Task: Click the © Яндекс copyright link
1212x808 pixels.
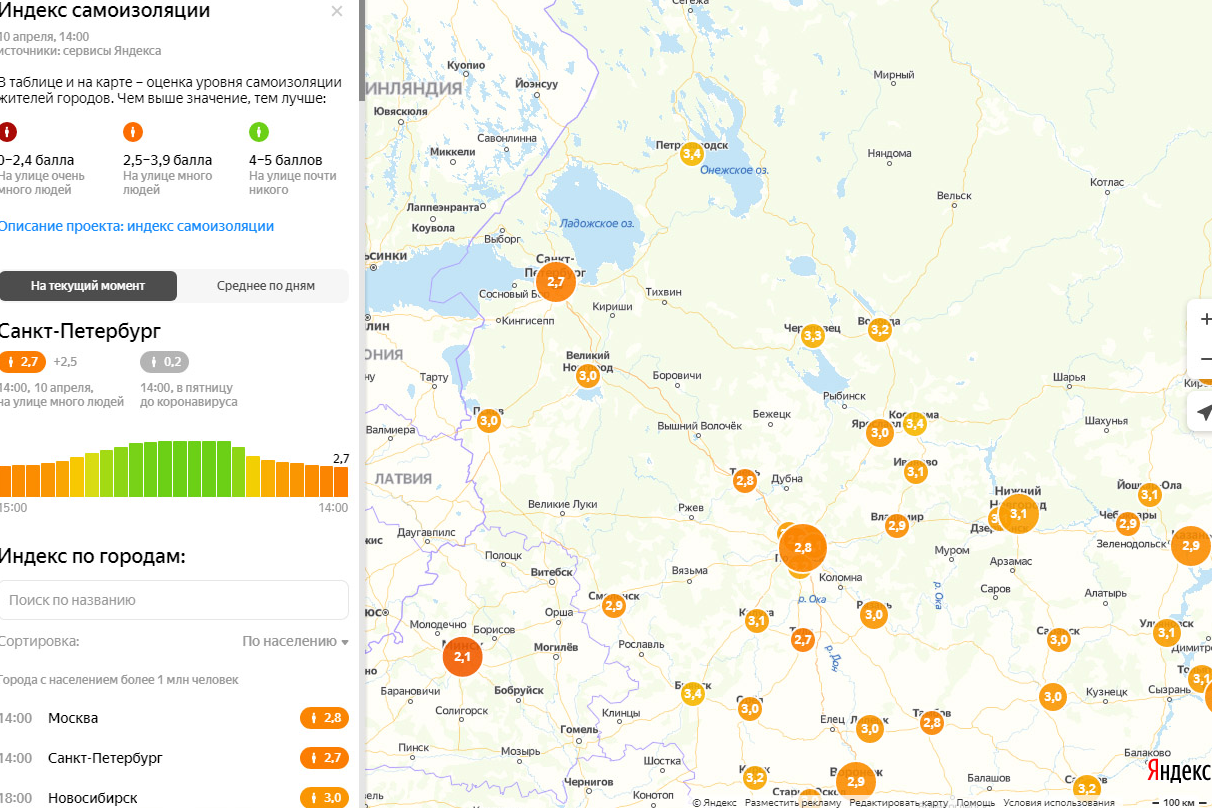Action: (715, 802)
